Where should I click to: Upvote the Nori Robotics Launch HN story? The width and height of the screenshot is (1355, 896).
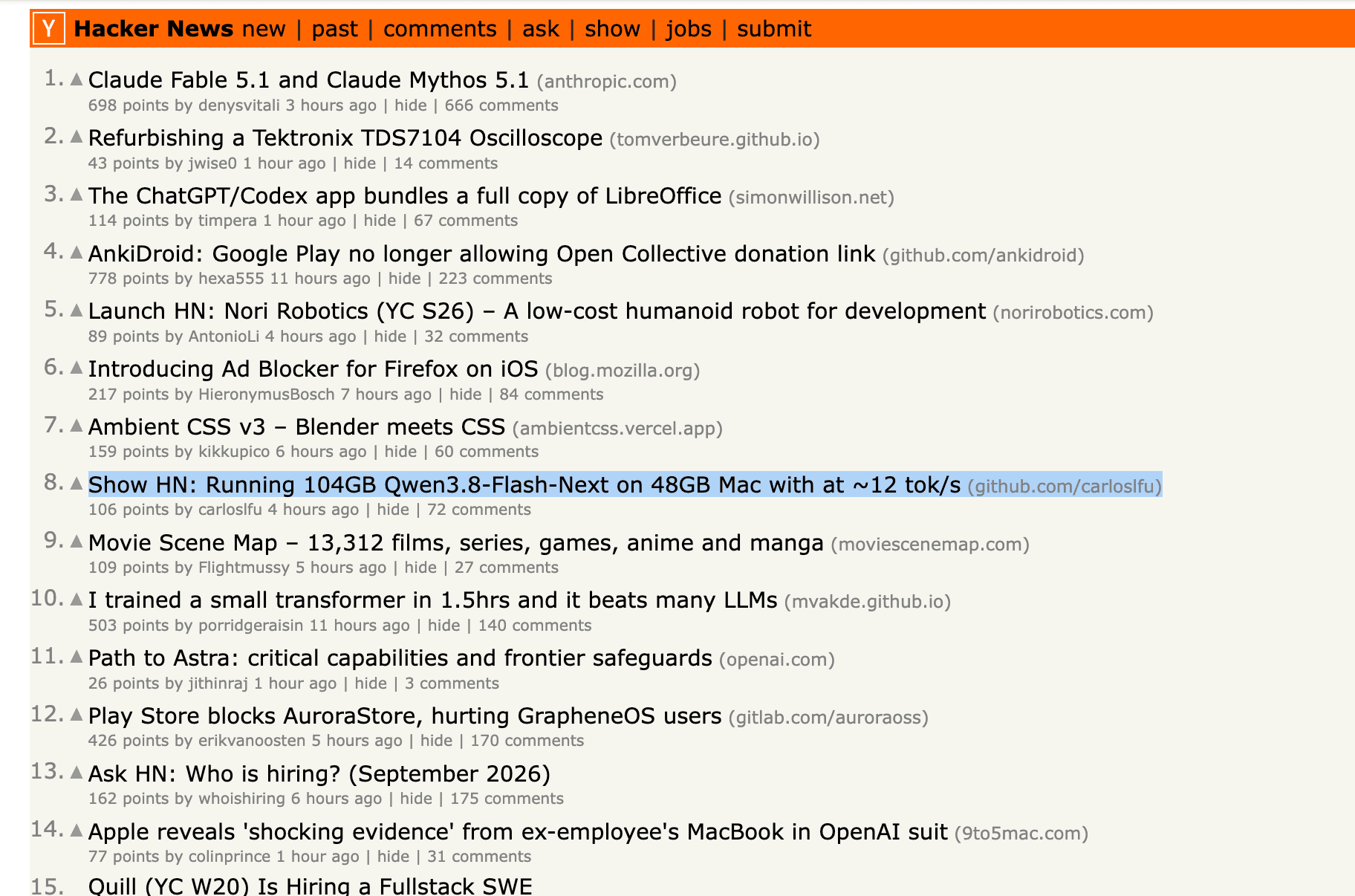77,310
